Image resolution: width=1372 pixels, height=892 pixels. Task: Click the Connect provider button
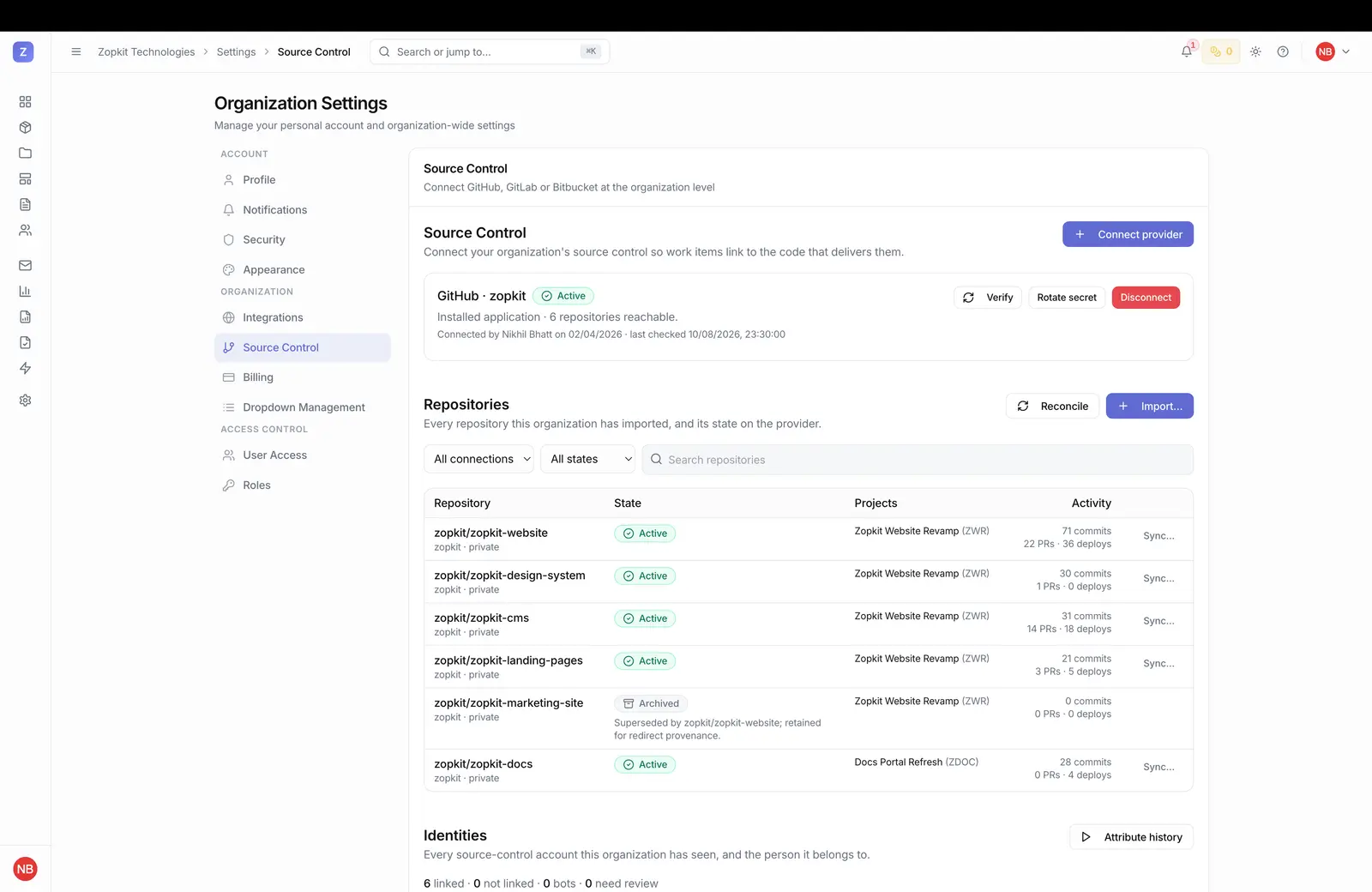(x=1128, y=235)
